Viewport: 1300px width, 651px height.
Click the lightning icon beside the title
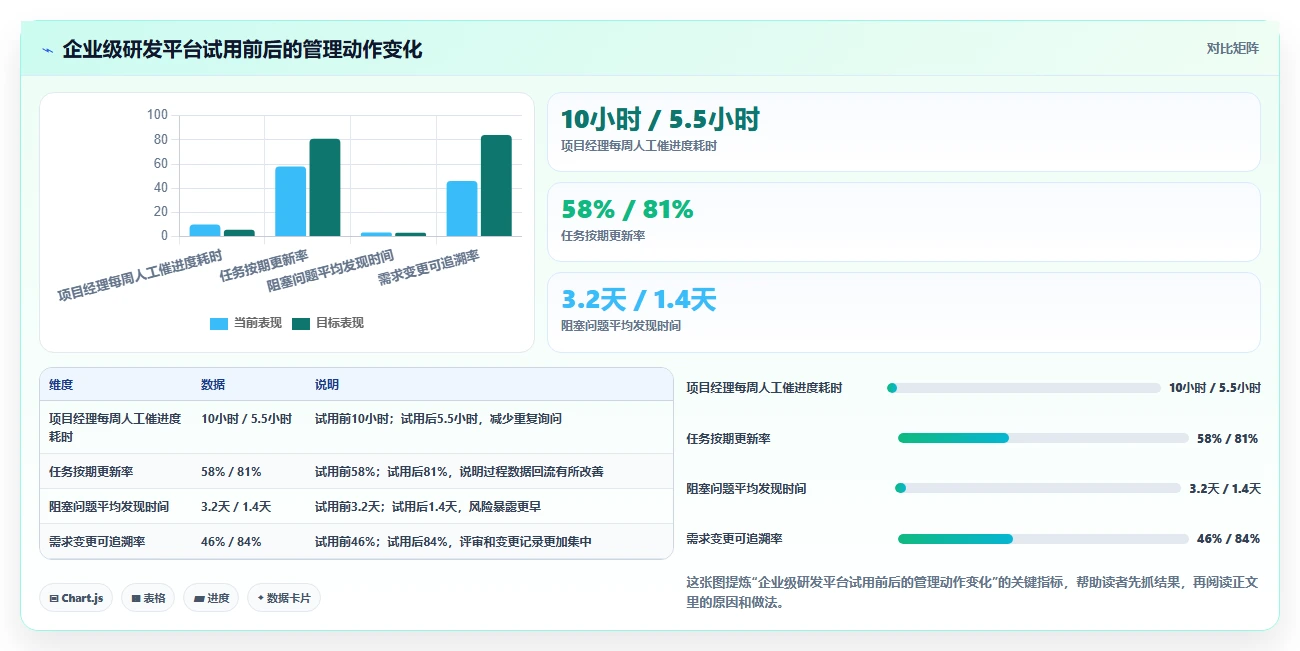[47, 50]
